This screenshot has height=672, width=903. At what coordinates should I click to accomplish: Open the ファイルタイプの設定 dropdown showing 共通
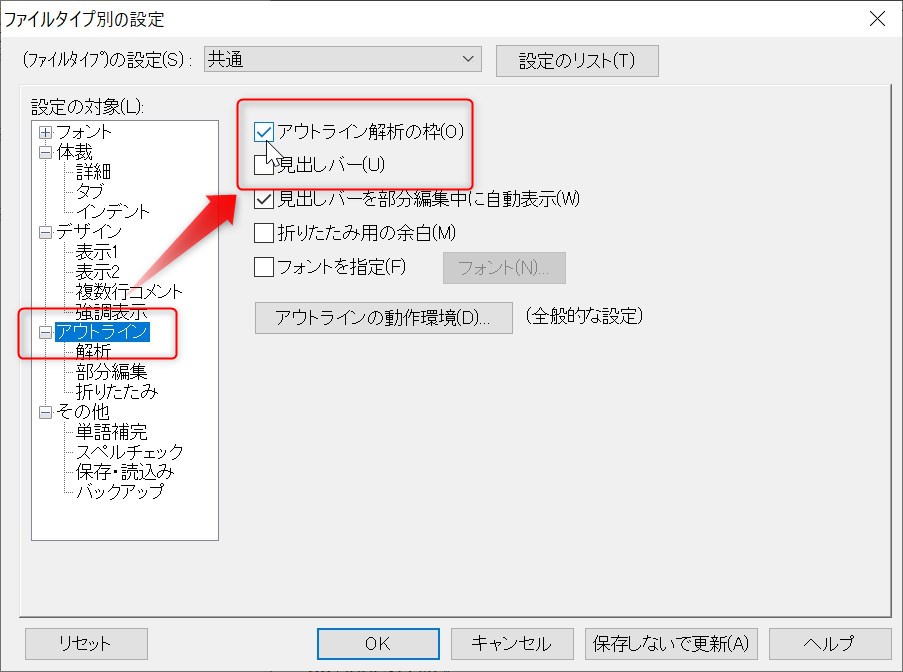[x=343, y=59]
